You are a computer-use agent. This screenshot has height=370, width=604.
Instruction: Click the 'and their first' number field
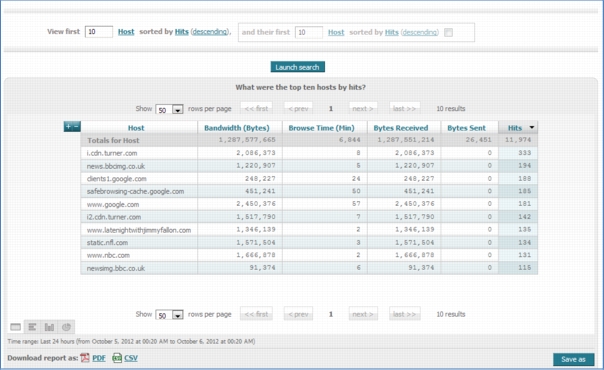pos(309,32)
